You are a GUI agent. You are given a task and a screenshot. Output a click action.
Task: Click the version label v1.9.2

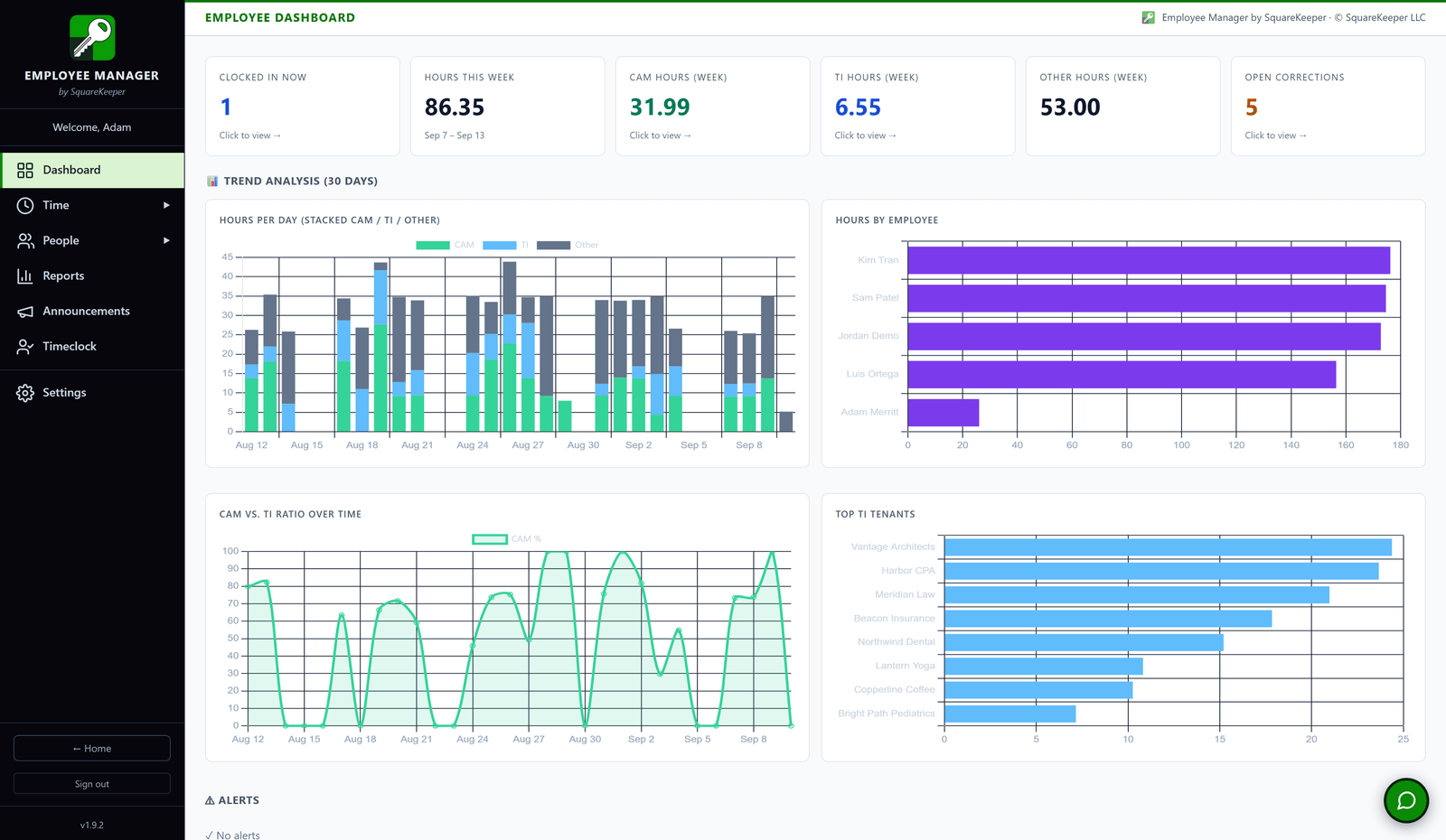point(92,825)
